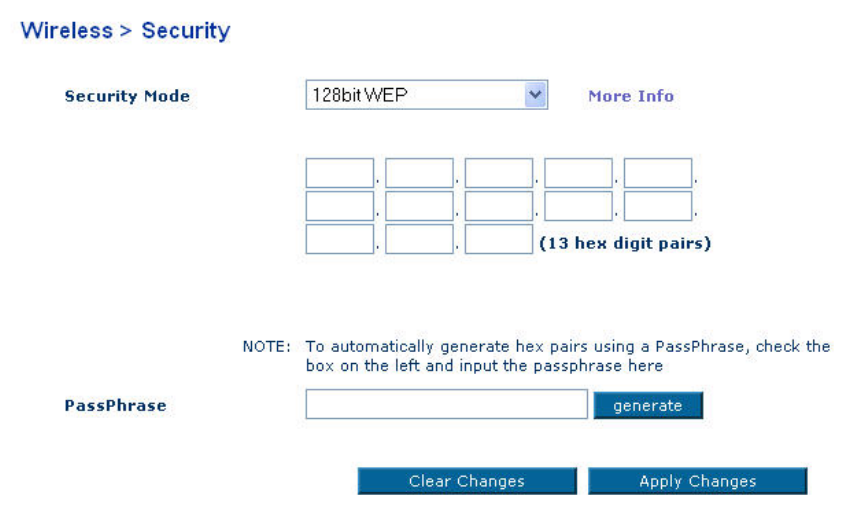
Task: Click the first hex pair field
Action: [339, 173]
